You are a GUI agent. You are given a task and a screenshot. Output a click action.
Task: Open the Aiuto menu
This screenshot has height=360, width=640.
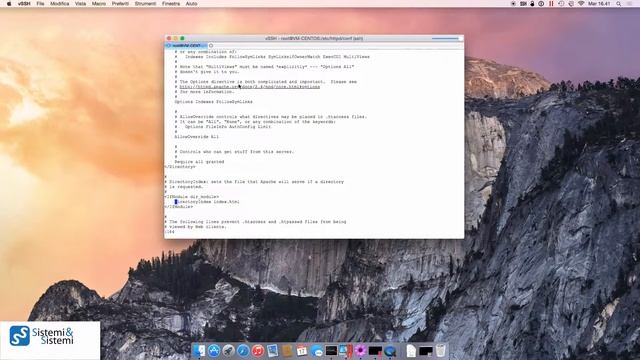pos(191,4)
